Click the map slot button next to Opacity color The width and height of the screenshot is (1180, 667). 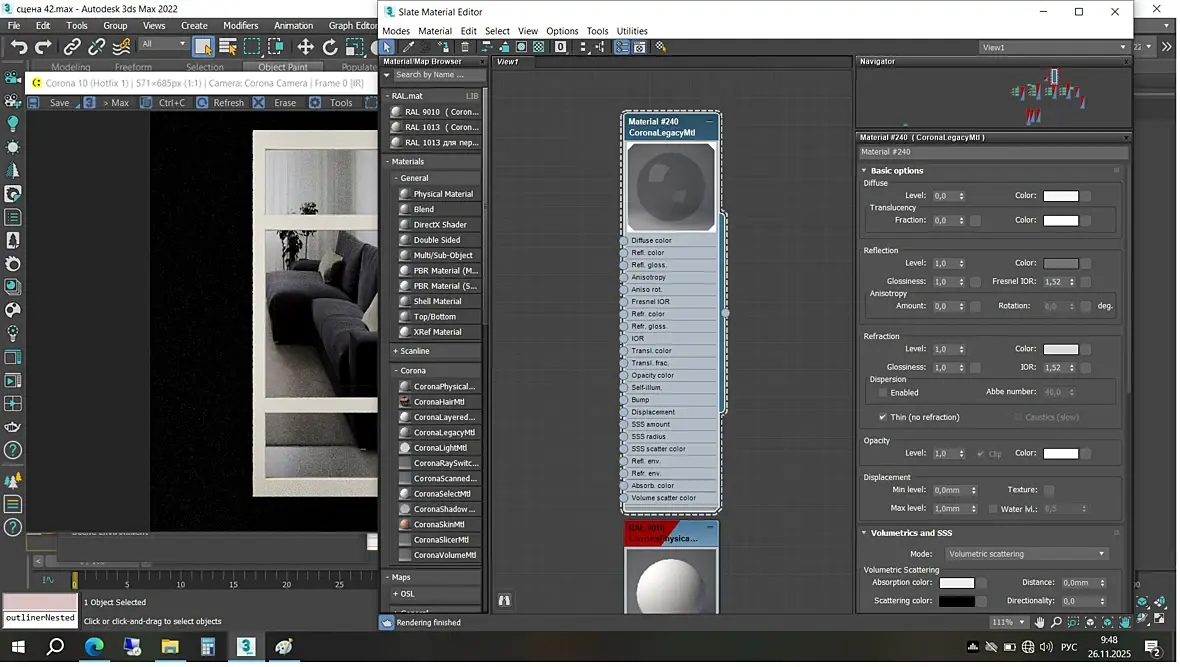(x=1086, y=454)
